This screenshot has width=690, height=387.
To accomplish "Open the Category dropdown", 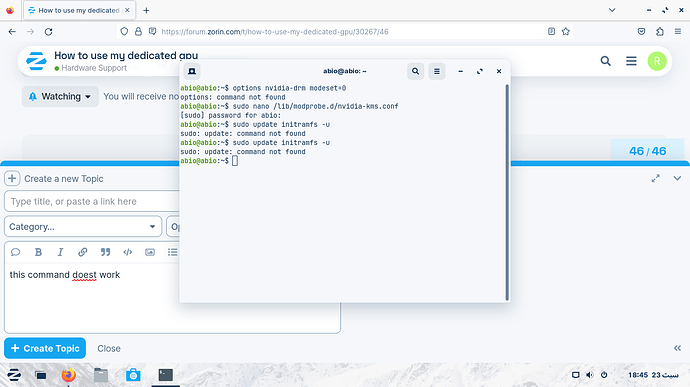I will (83, 227).
